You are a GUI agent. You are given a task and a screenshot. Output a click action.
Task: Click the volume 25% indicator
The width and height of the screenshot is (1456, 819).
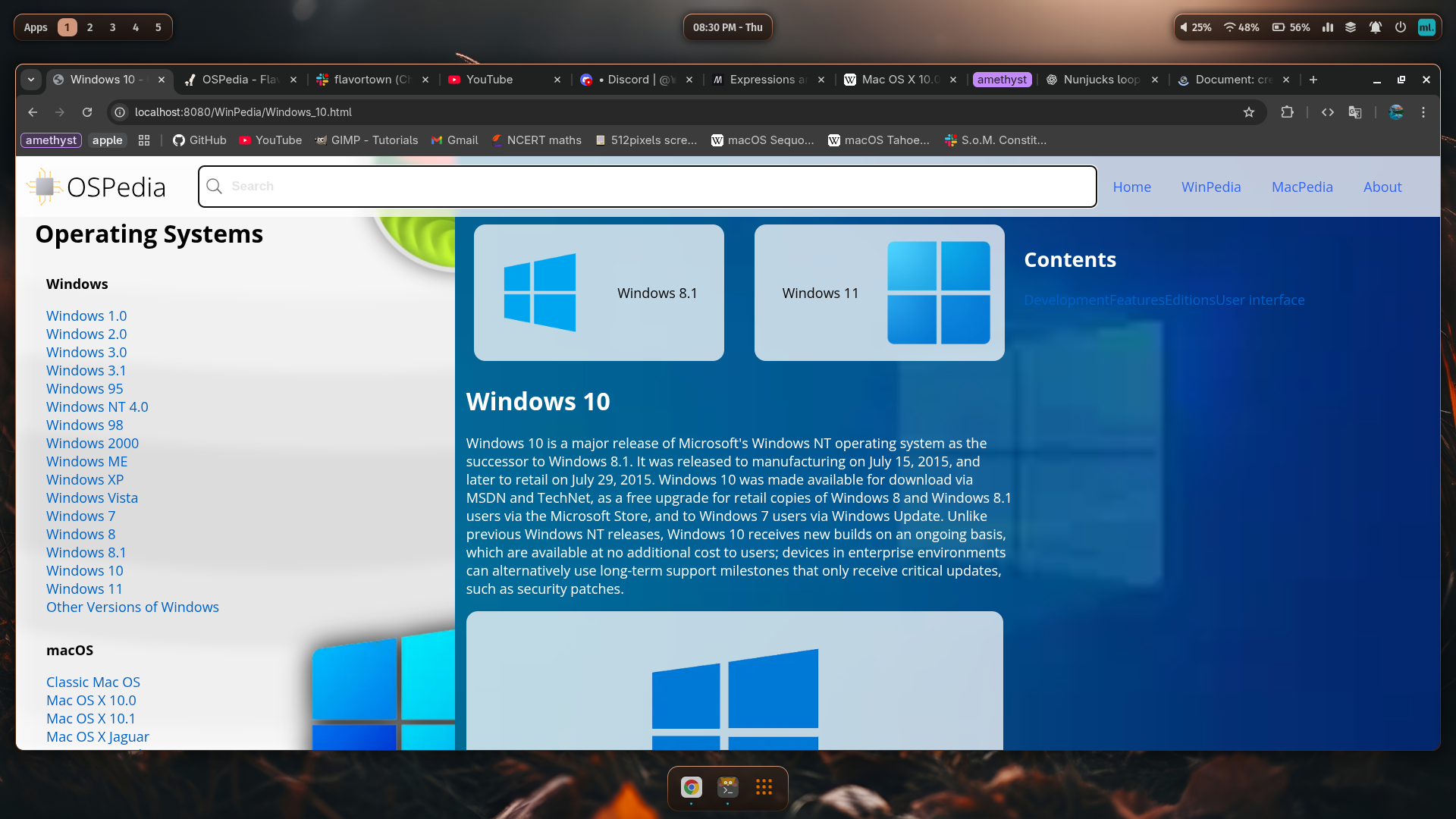(x=1195, y=27)
